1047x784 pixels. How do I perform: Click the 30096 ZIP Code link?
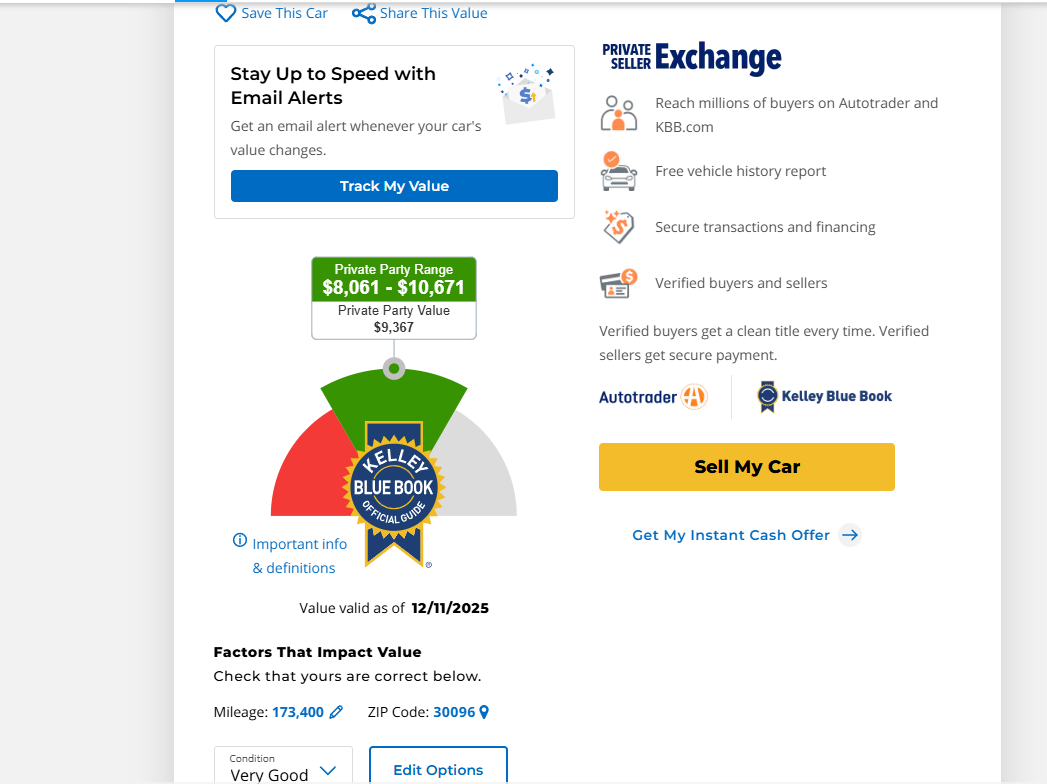[x=454, y=712]
